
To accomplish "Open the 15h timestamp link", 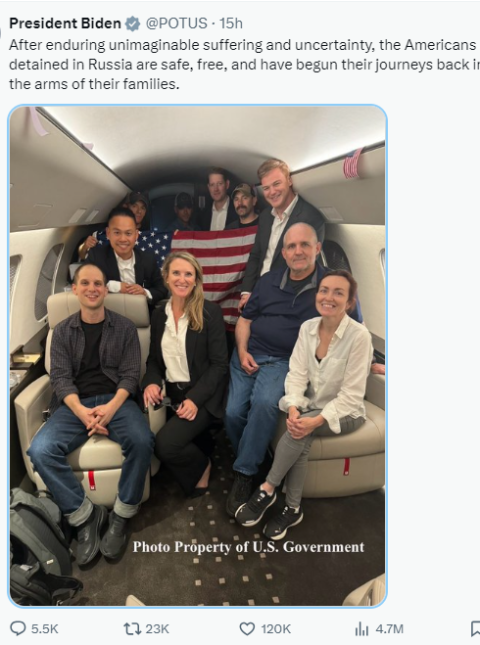I will tap(231, 23).
